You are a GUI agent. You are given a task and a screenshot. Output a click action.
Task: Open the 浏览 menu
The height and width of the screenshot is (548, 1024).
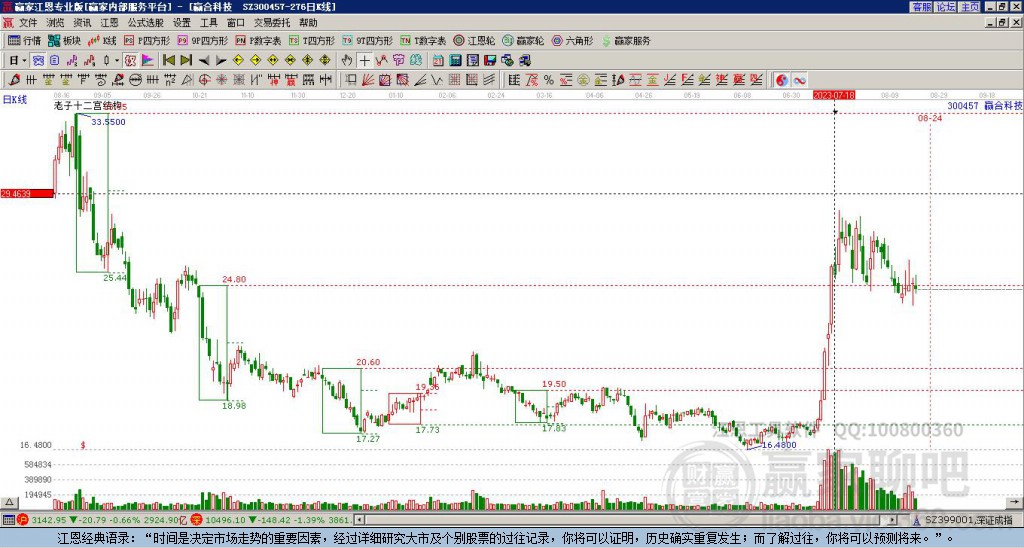[x=56, y=23]
